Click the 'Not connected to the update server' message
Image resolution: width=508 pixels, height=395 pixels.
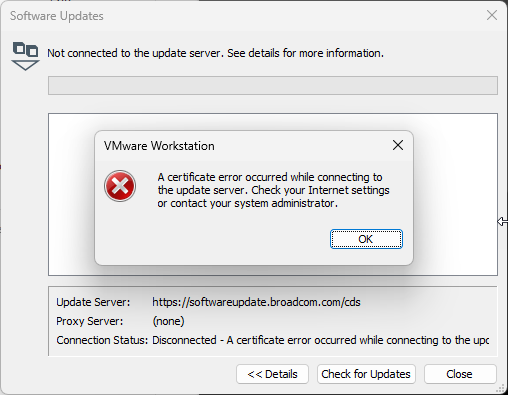pos(215,53)
